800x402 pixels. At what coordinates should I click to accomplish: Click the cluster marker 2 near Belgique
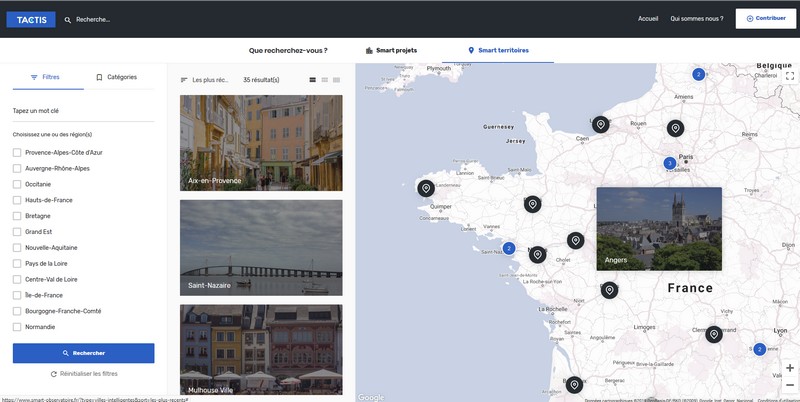pyautogui.click(x=698, y=74)
